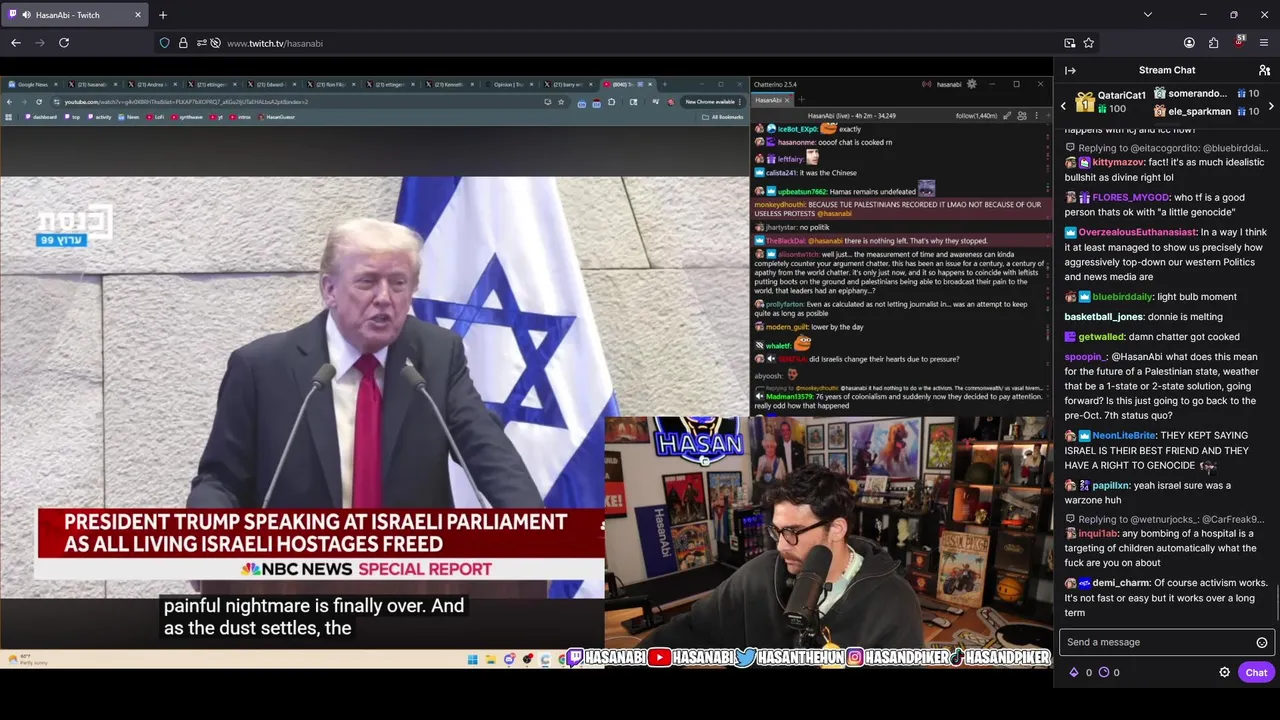Image resolution: width=1280 pixels, height=720 pixels.
Task: Collapse the Stream Chat panel
Action: click(x=1070, y=70)
